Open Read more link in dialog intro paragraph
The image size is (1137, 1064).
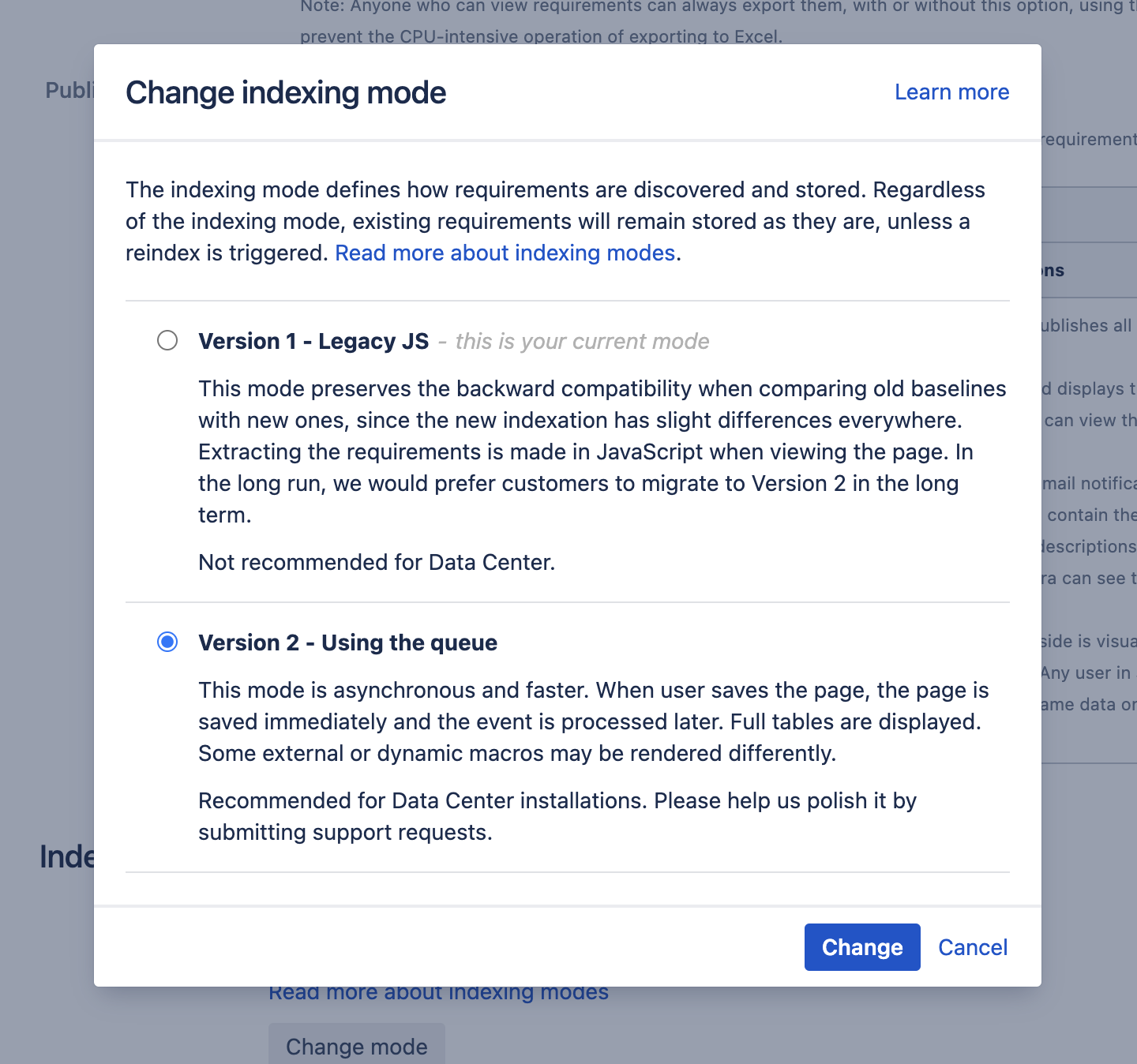click(505, 253)
